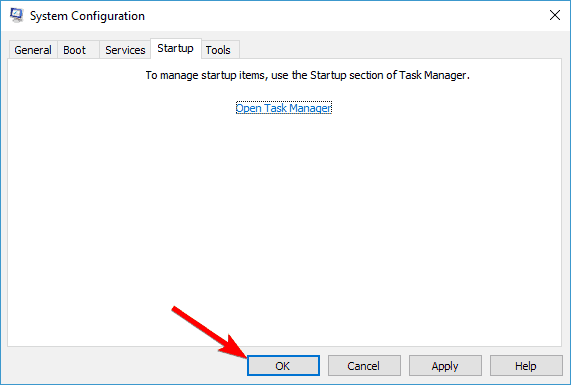Confirm changes with the OK button
Screen dimensions: 571x385
[283, 366]
